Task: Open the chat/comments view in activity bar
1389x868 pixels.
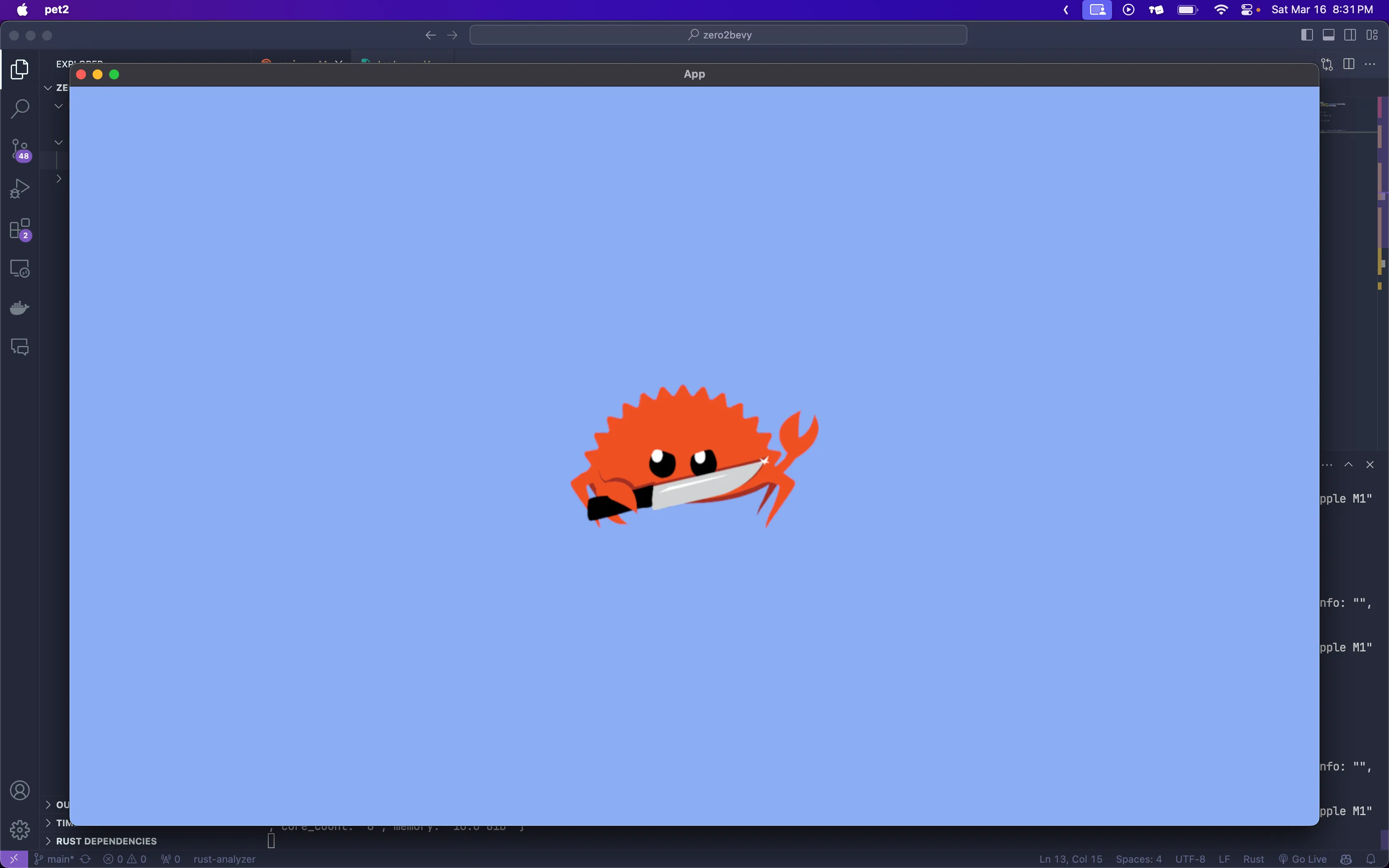Action: coord(19,347)
